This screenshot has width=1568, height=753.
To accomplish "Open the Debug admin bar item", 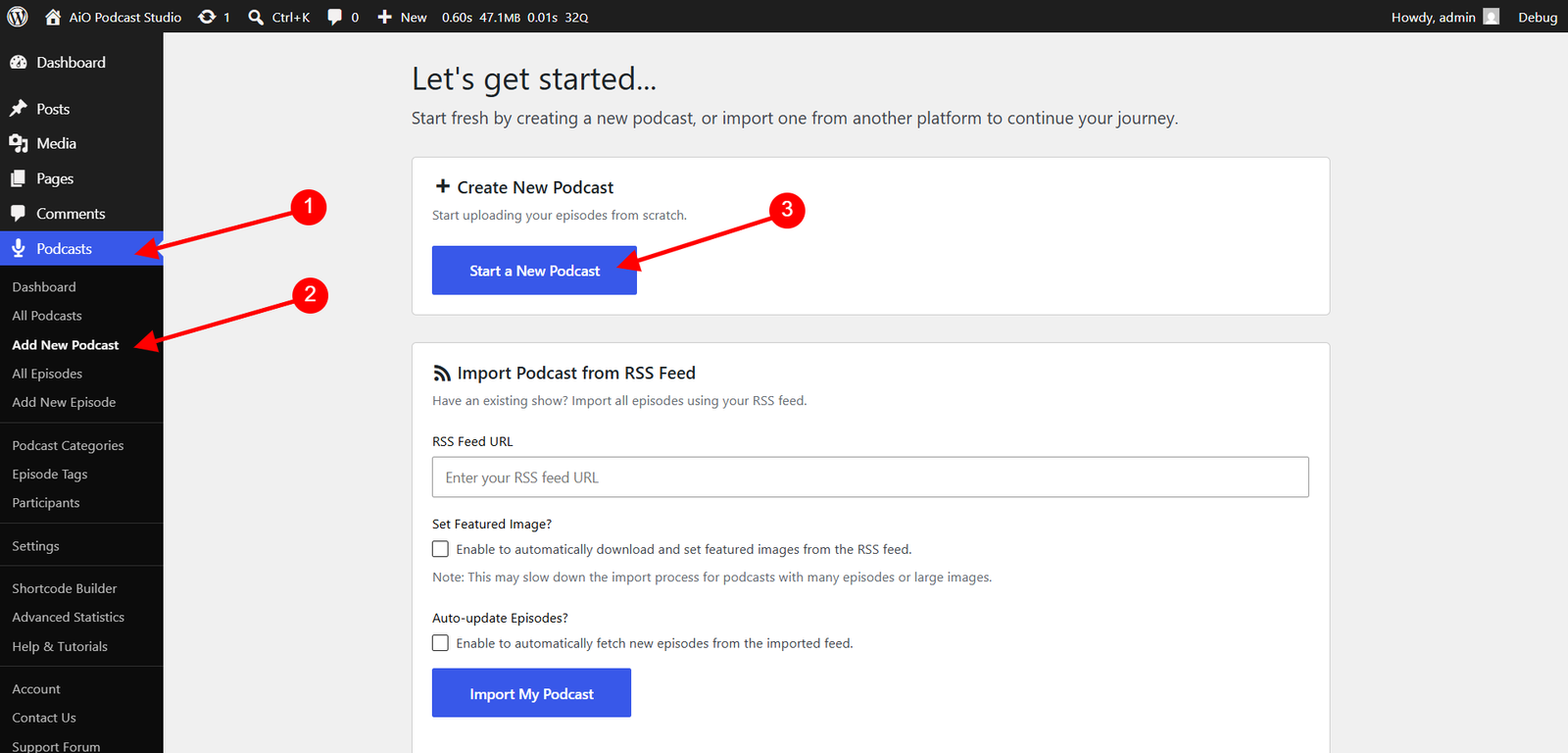I will 1538,17.
